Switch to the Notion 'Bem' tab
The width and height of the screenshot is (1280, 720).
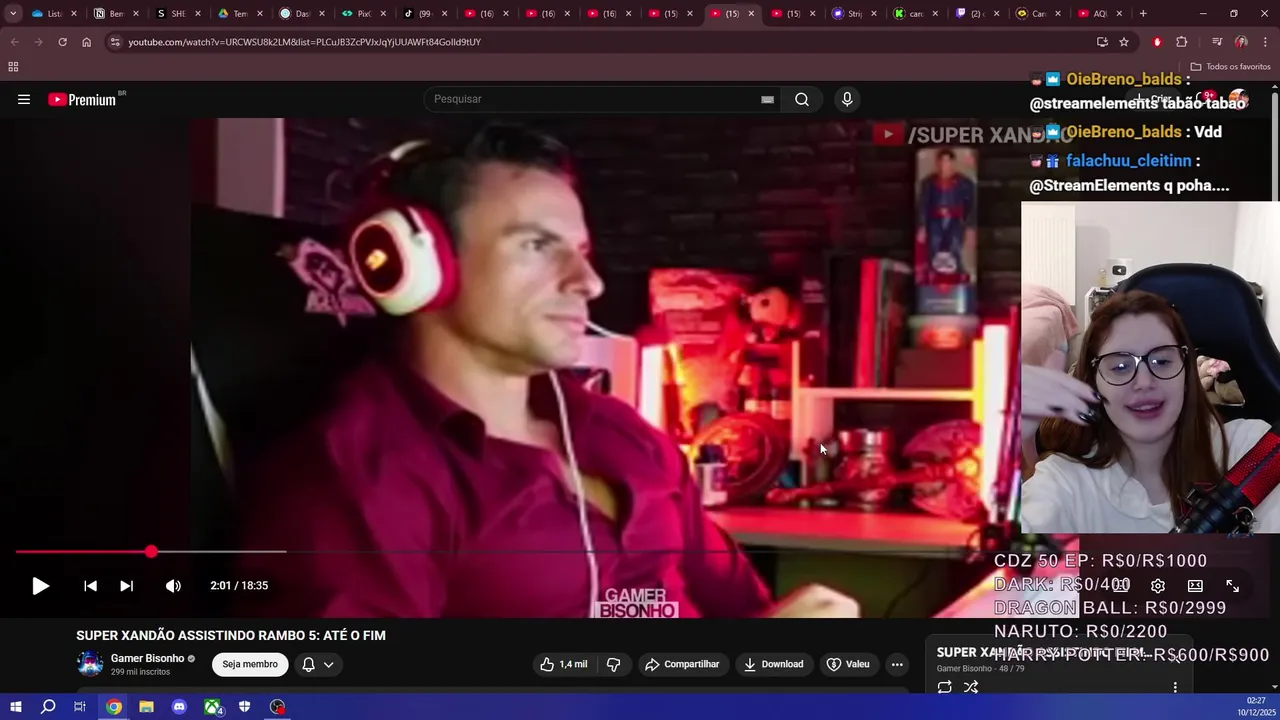(x=109, y=14)
